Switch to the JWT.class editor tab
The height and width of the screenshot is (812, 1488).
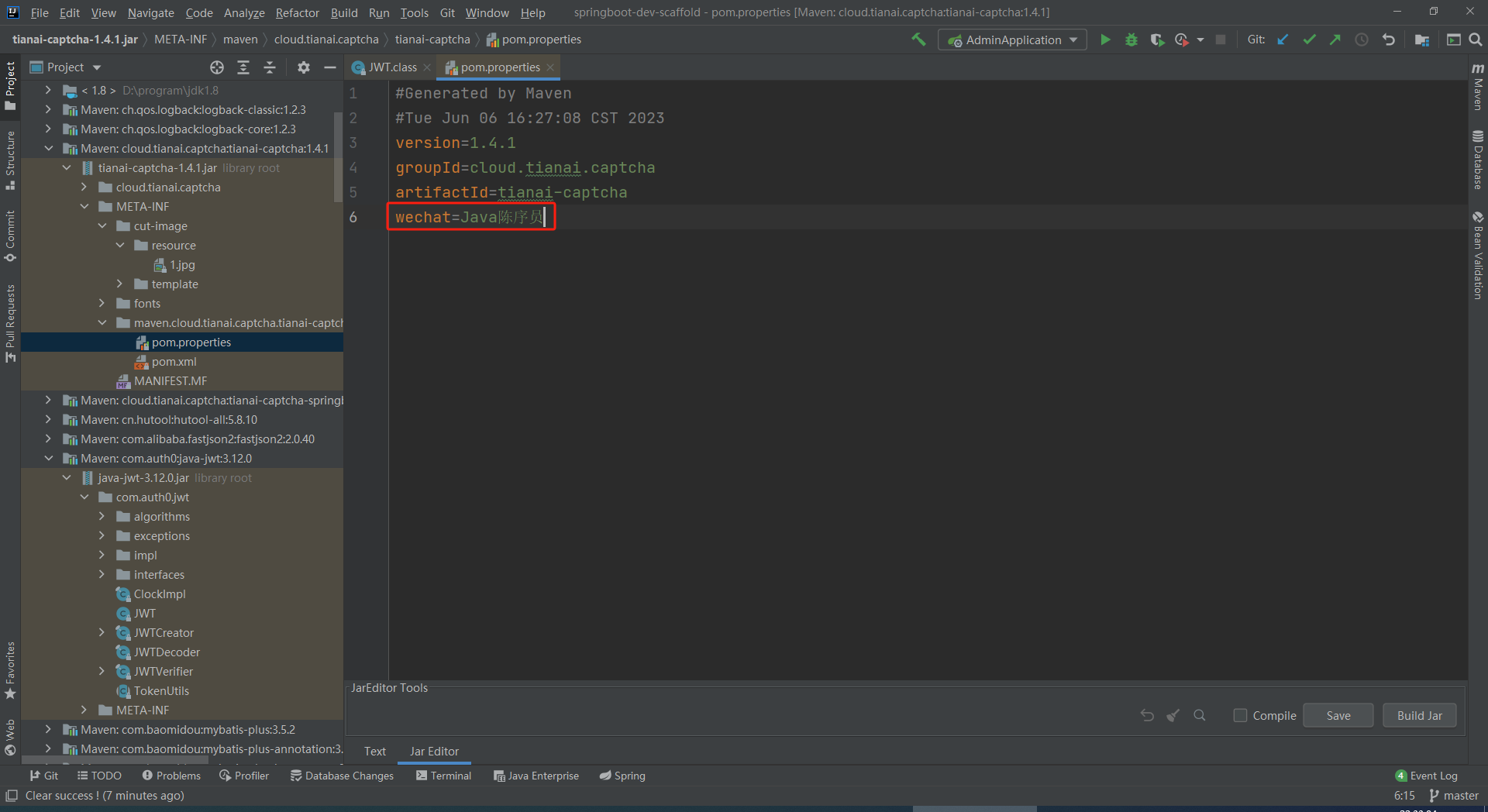(x=391, y=67)
